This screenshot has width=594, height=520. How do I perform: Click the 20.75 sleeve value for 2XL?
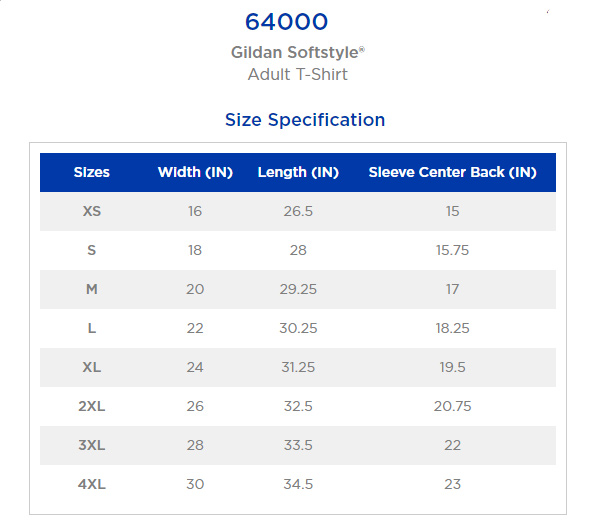(453, 406)
